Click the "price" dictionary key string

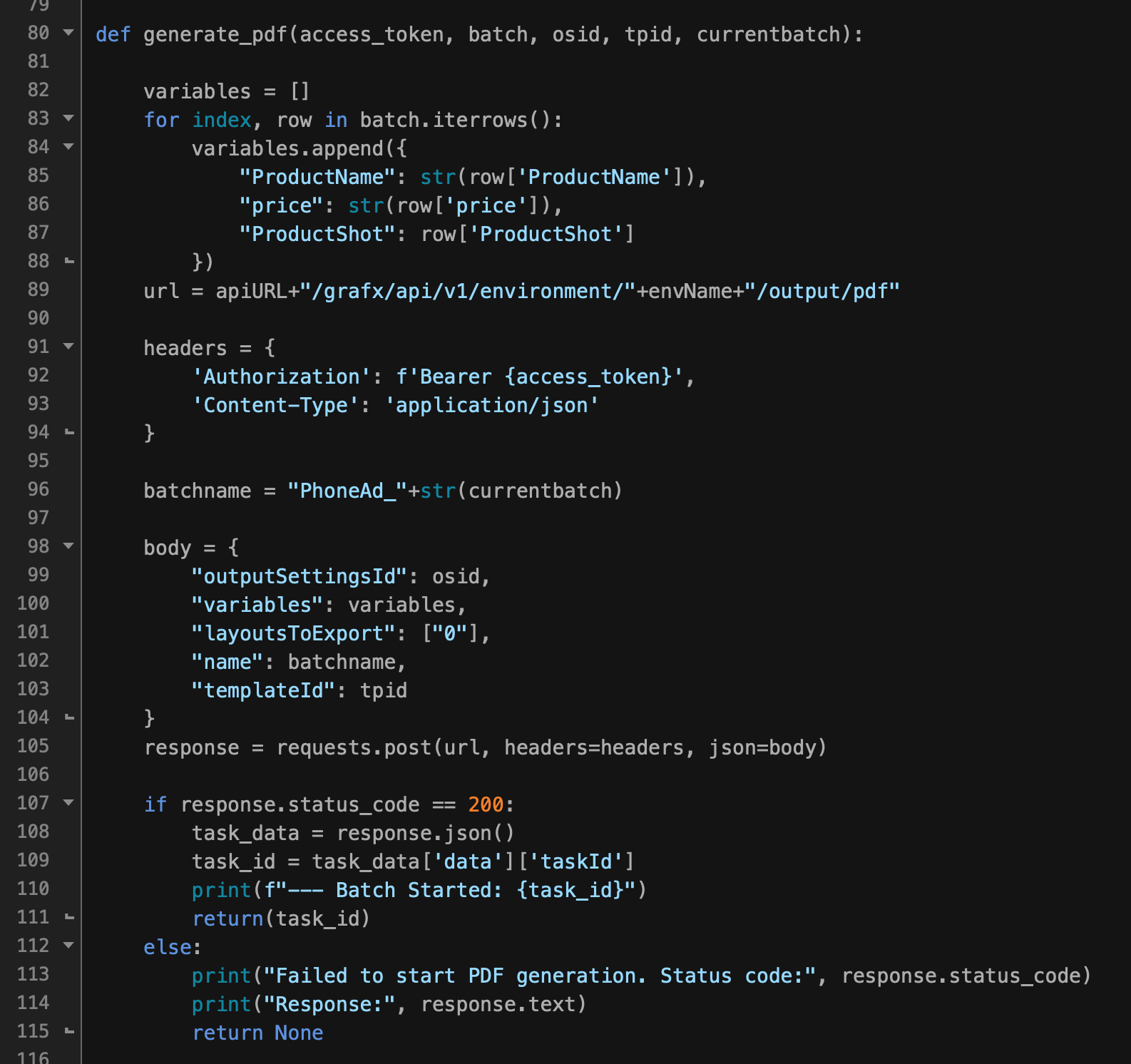(281, 205)
